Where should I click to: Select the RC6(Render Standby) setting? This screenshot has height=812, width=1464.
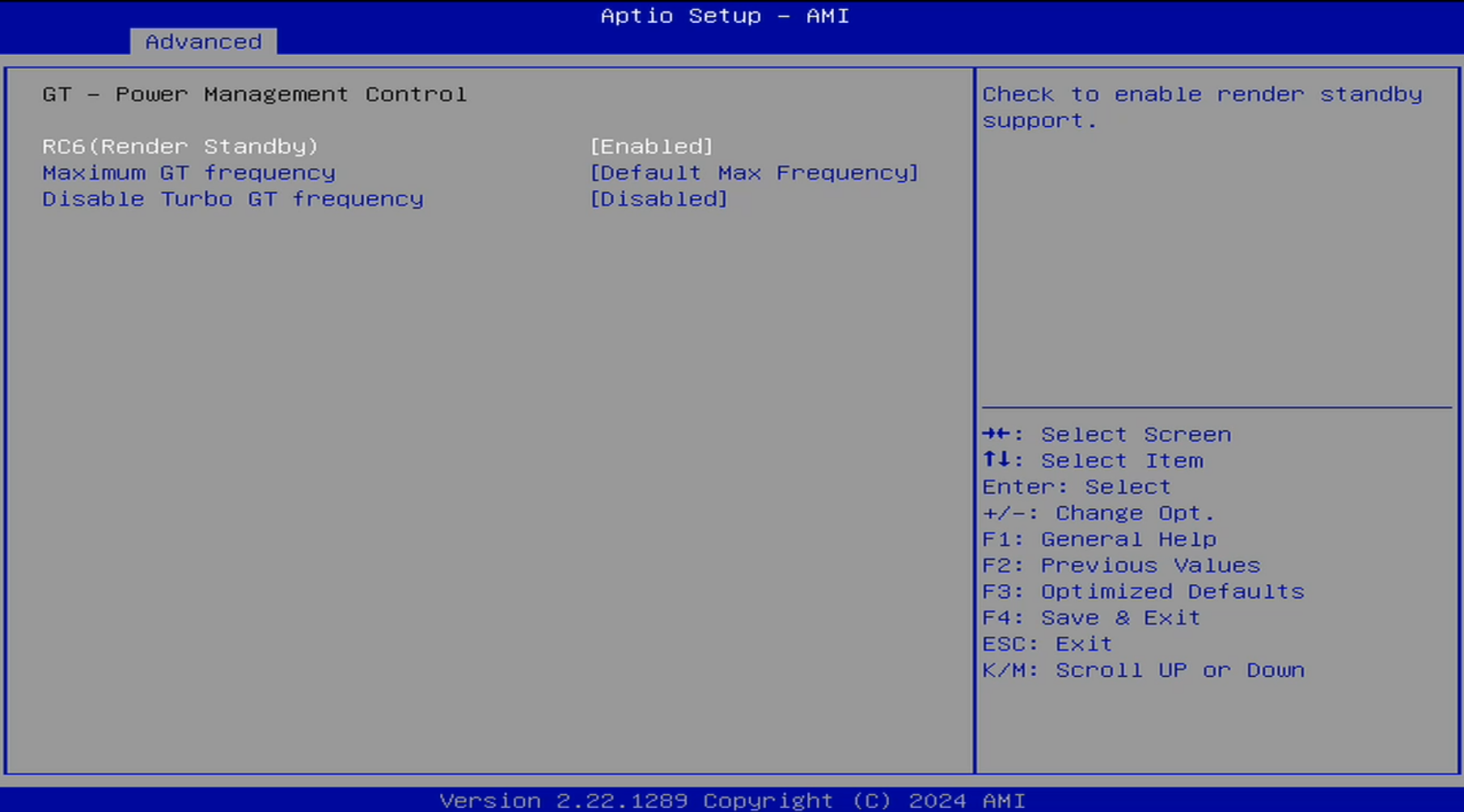[180, 146]
